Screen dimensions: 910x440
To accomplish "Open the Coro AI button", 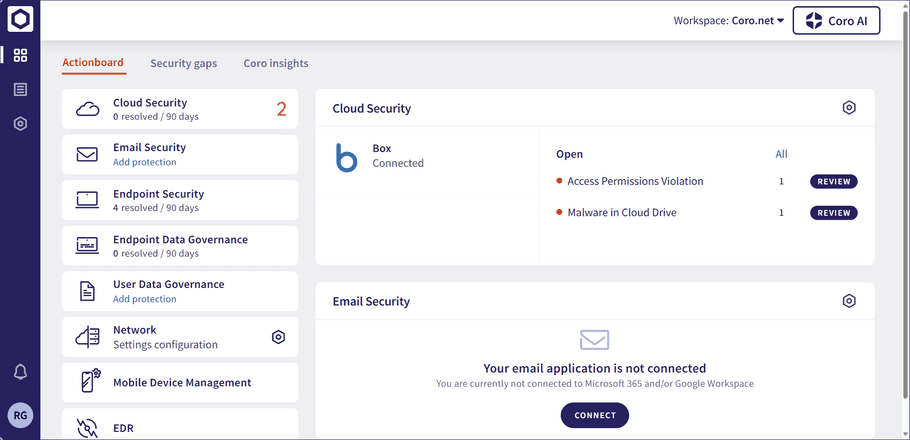I will pyautogui.click(x=836, y=21).
